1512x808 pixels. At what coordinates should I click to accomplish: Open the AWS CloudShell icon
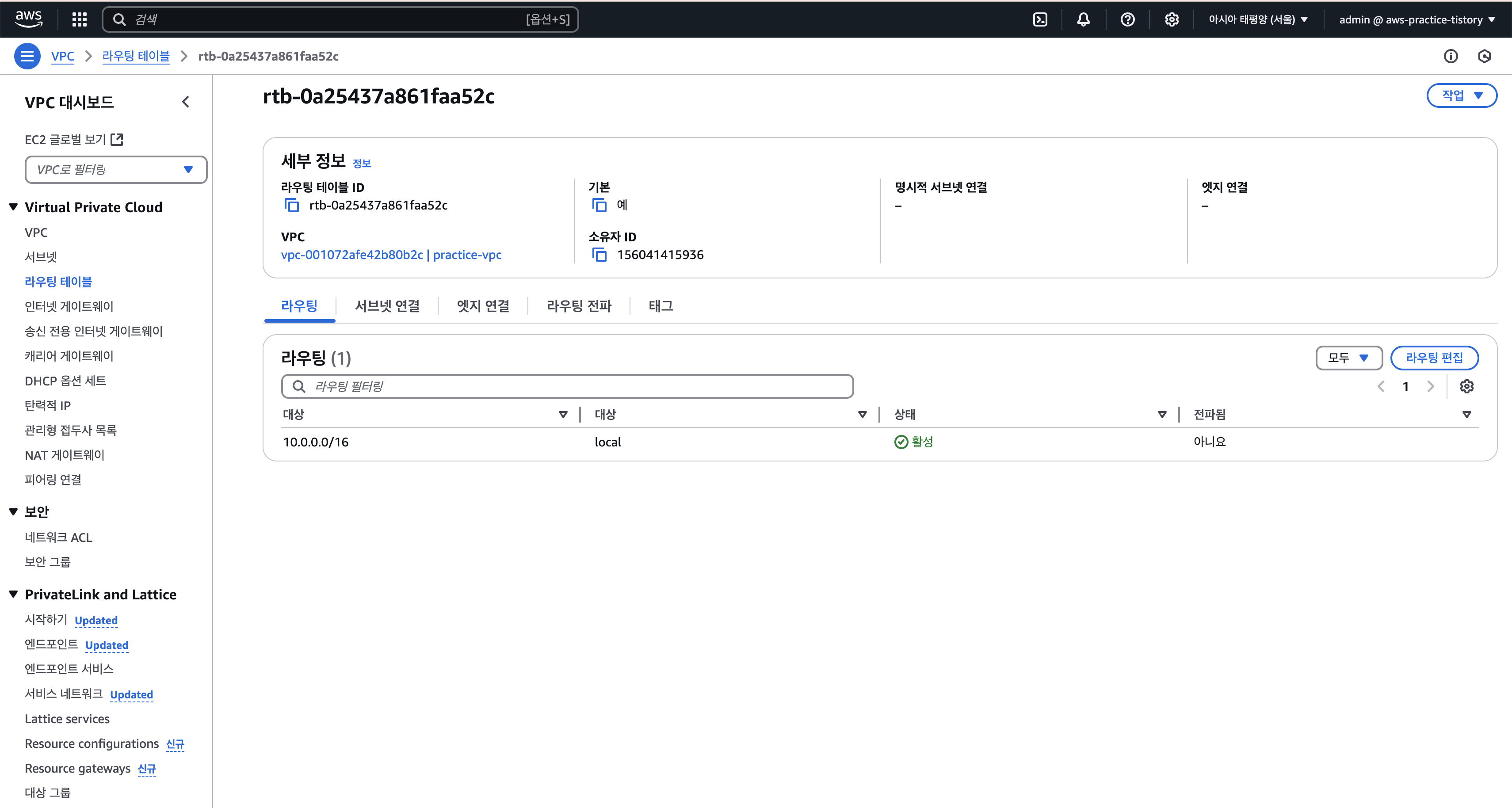(x=1039, y=19)
